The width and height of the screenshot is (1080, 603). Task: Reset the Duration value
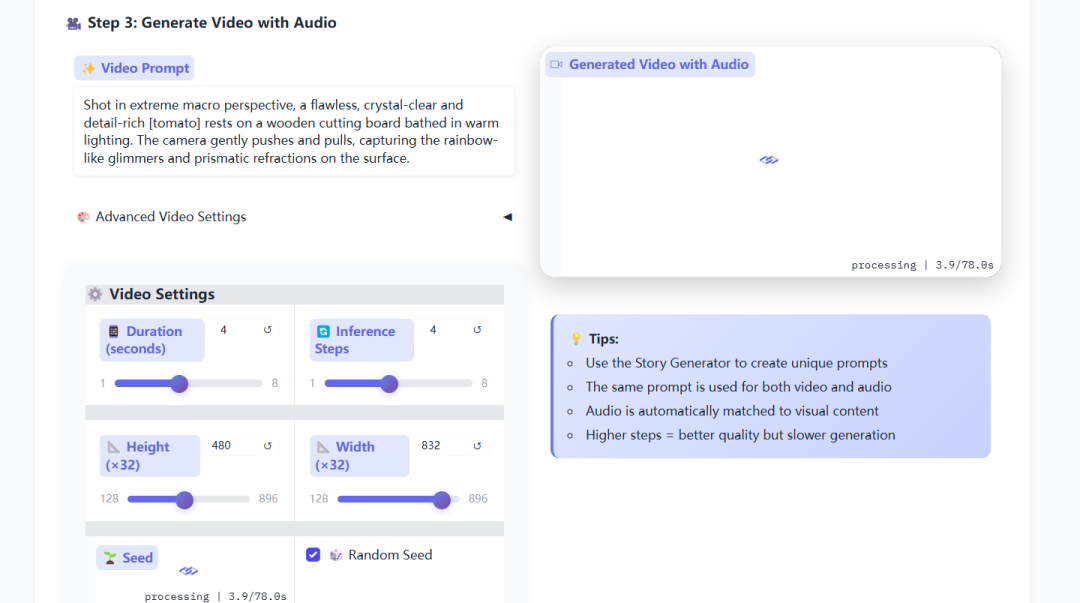point(267,330)
